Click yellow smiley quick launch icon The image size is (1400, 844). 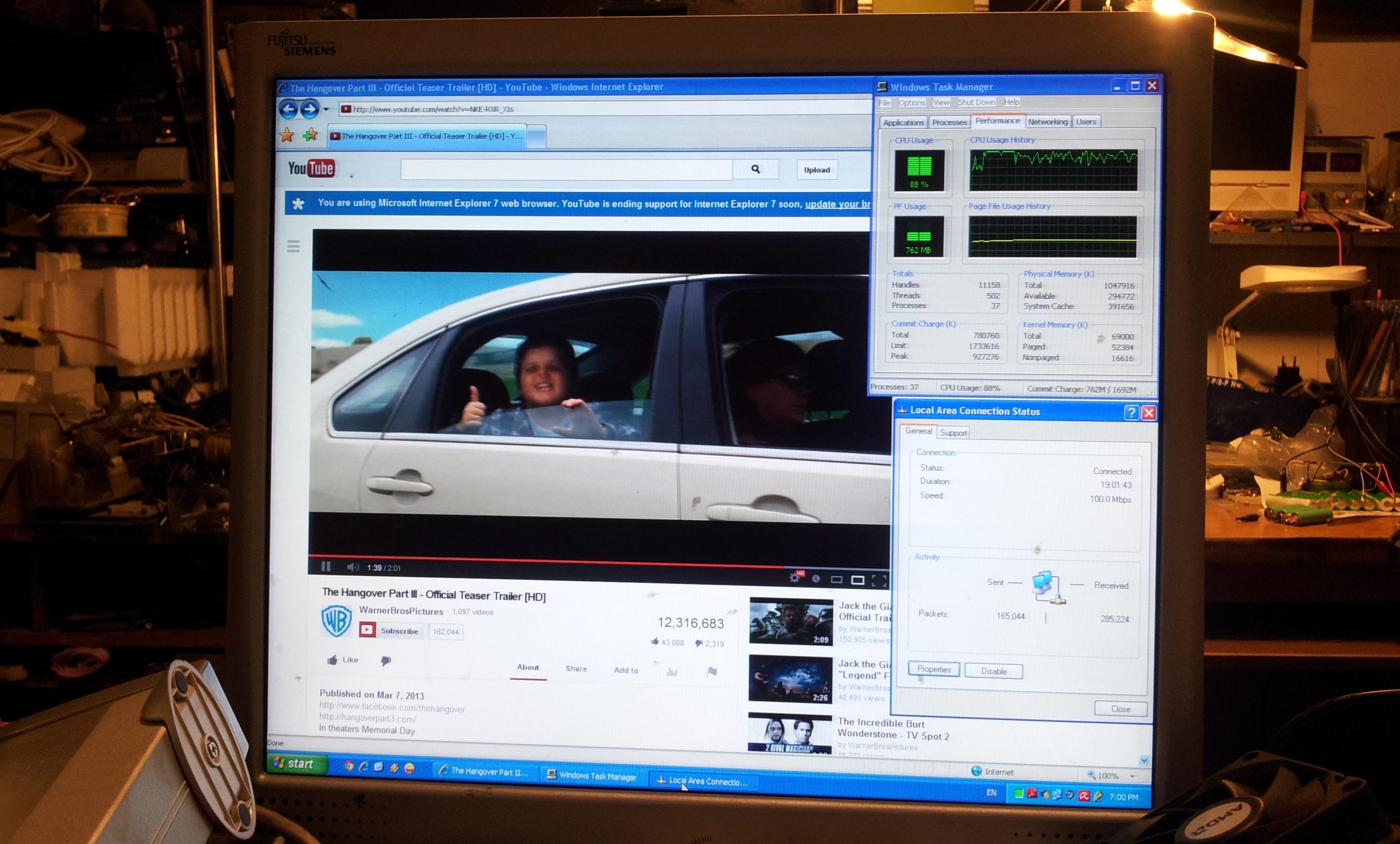409,769
